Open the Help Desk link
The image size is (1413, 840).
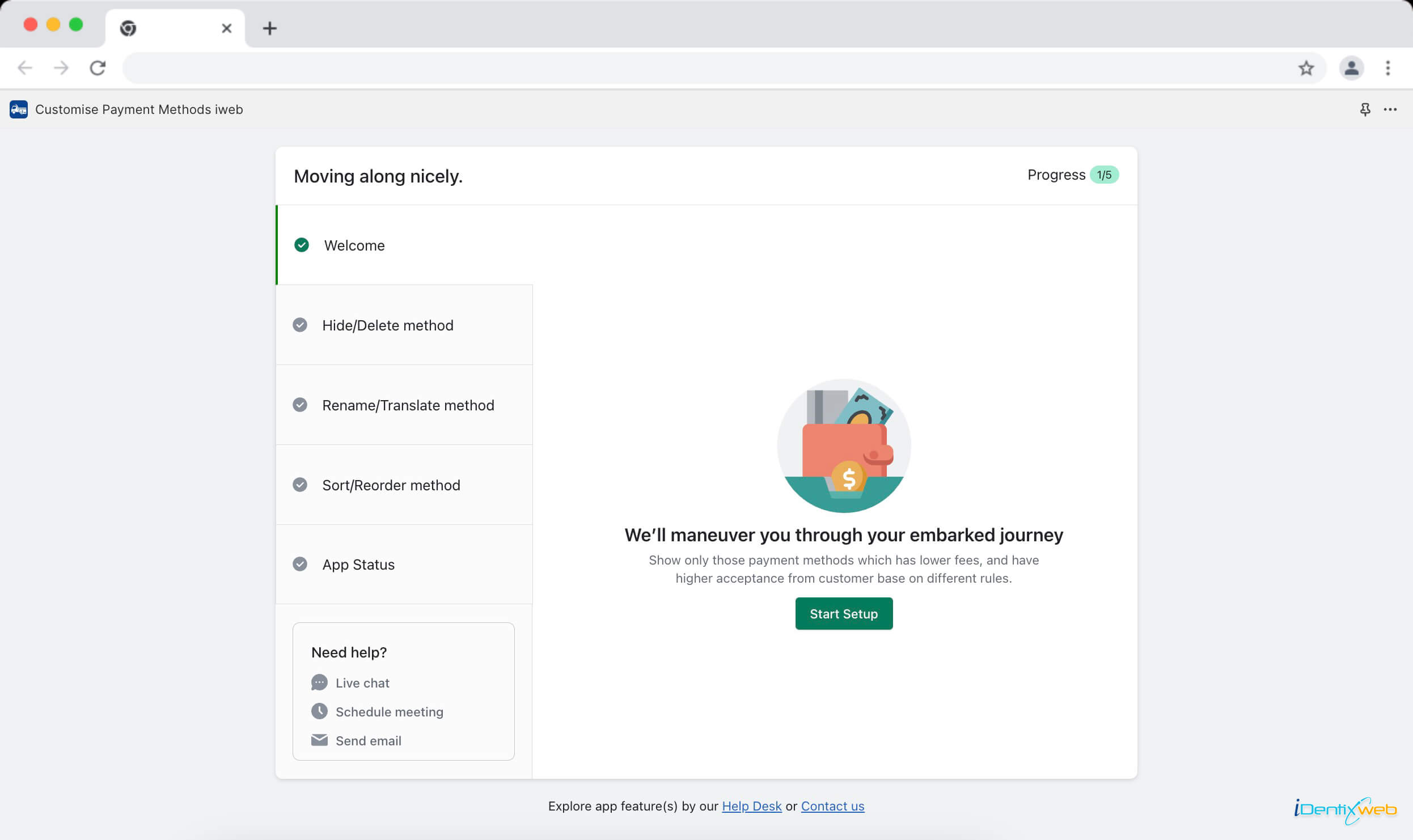(x=752, y=806)
